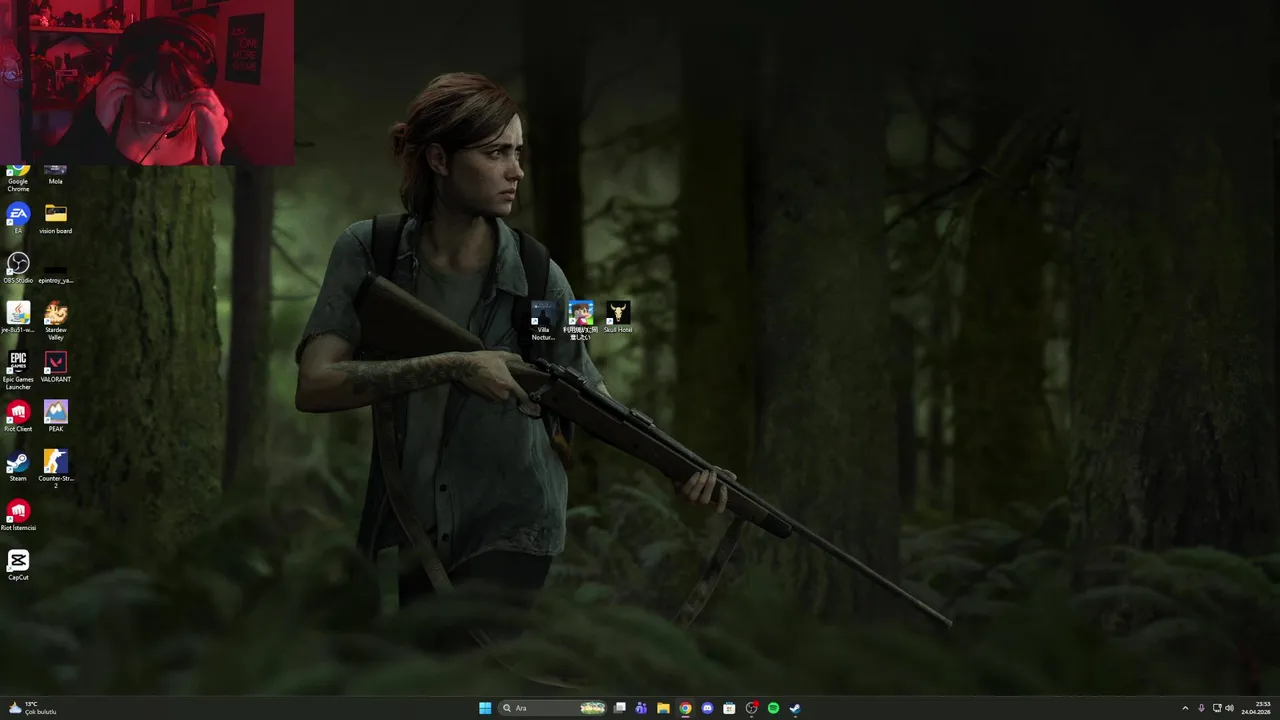This screenshot has height=720, width=1280.
Task: Select the Stardew Valley shortcut
Action: click(56, 321)
